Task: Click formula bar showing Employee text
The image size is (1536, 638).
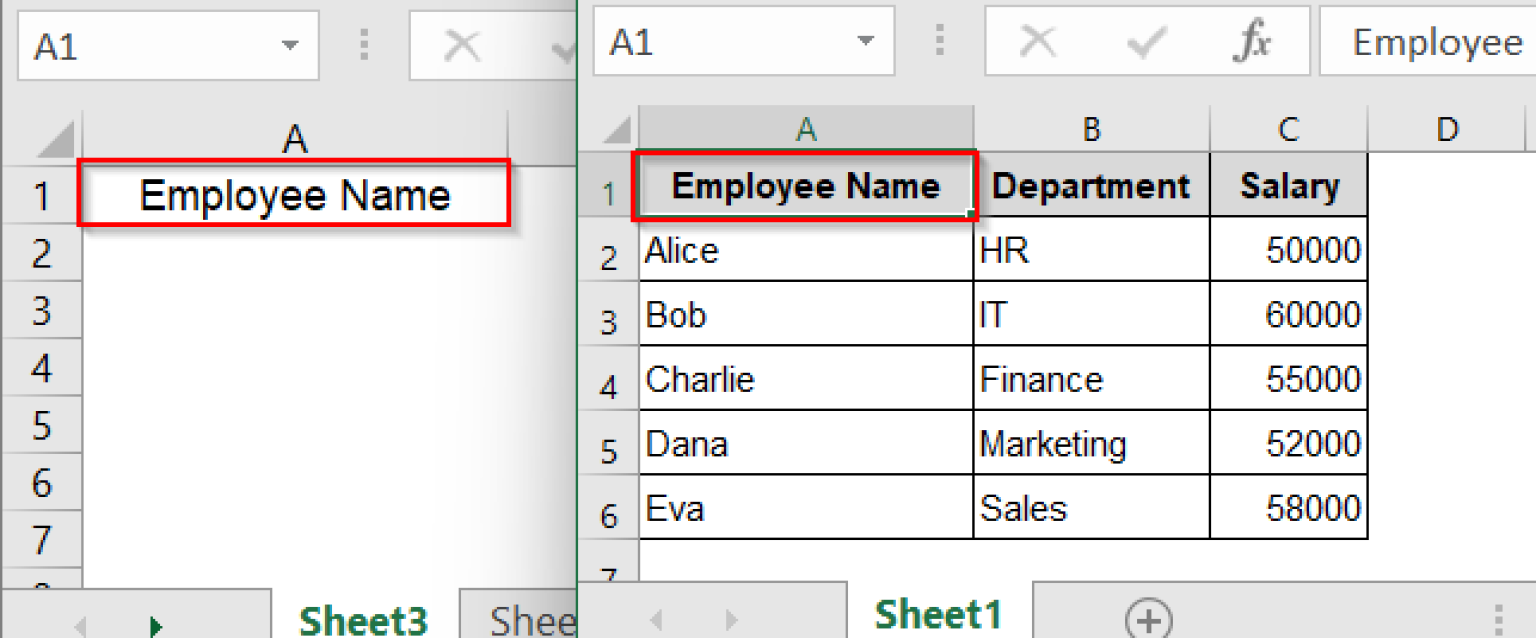Action: pos(1430,43)
